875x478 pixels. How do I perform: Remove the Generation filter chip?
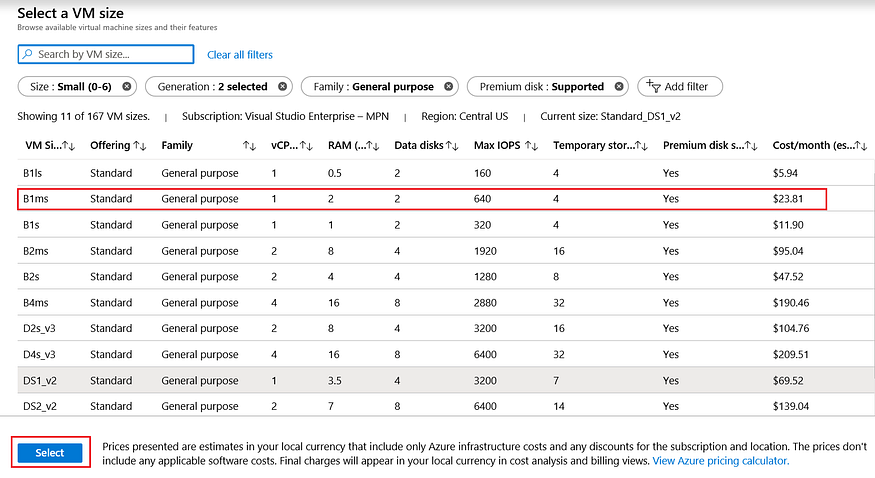click(283, 87)
